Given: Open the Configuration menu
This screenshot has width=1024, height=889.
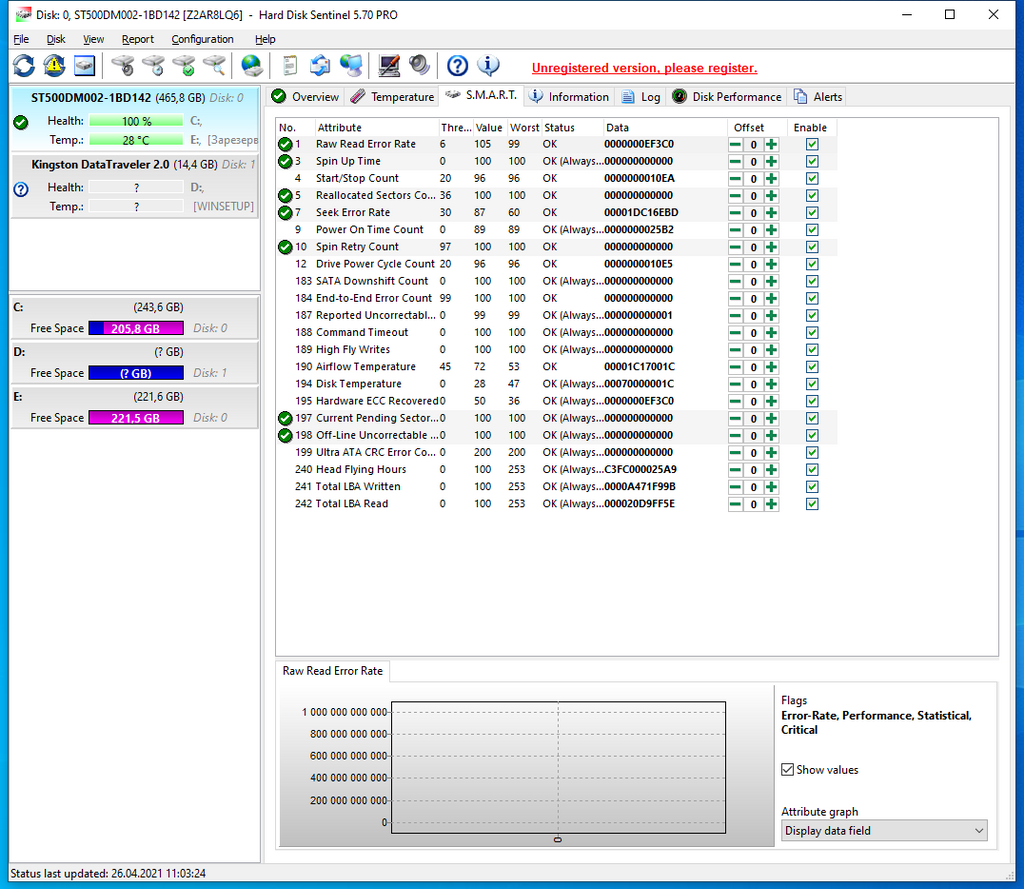Looking at the screenshot, I should pos(202,39).
